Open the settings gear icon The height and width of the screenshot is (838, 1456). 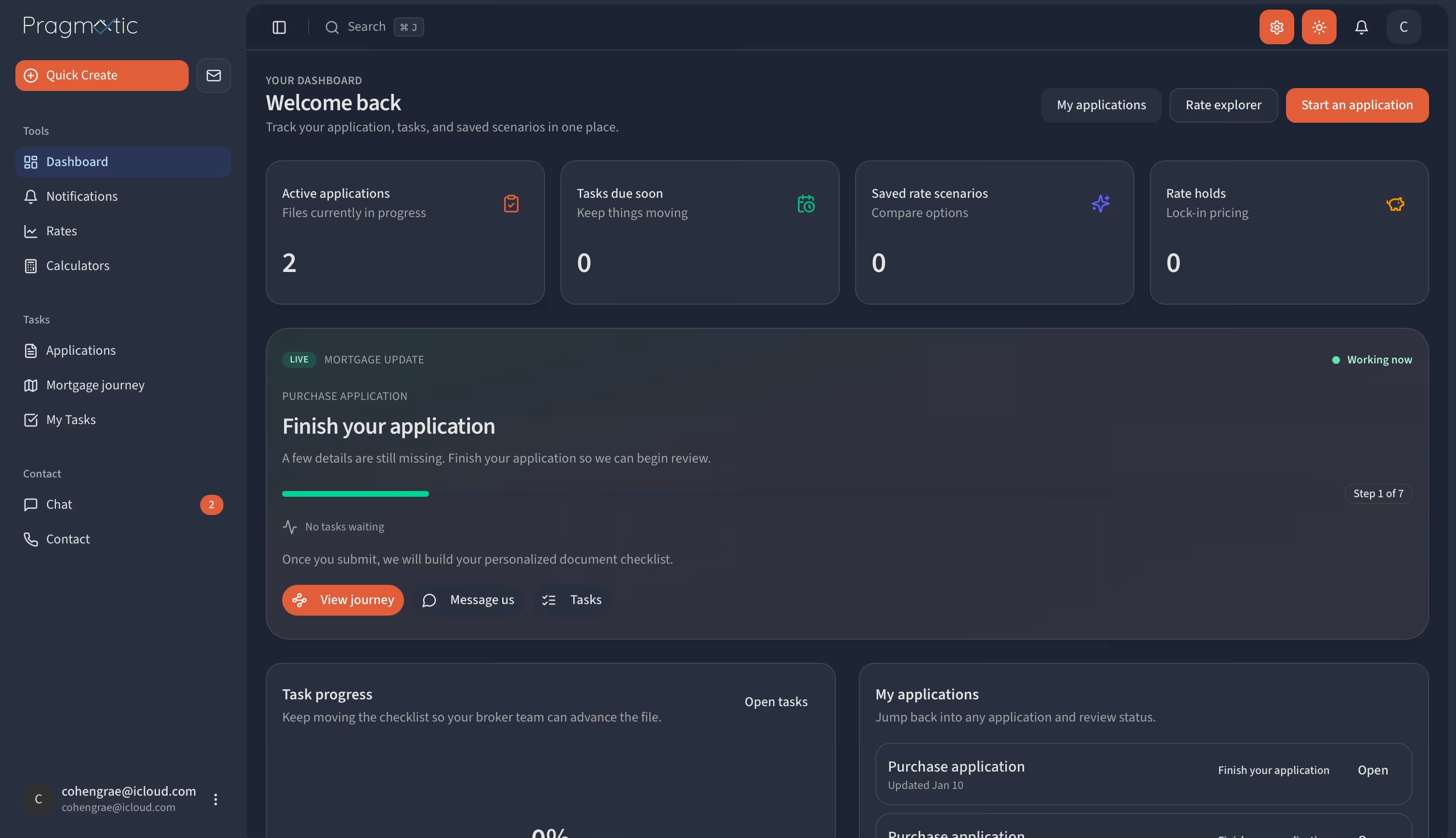[x=1276, y=26]
